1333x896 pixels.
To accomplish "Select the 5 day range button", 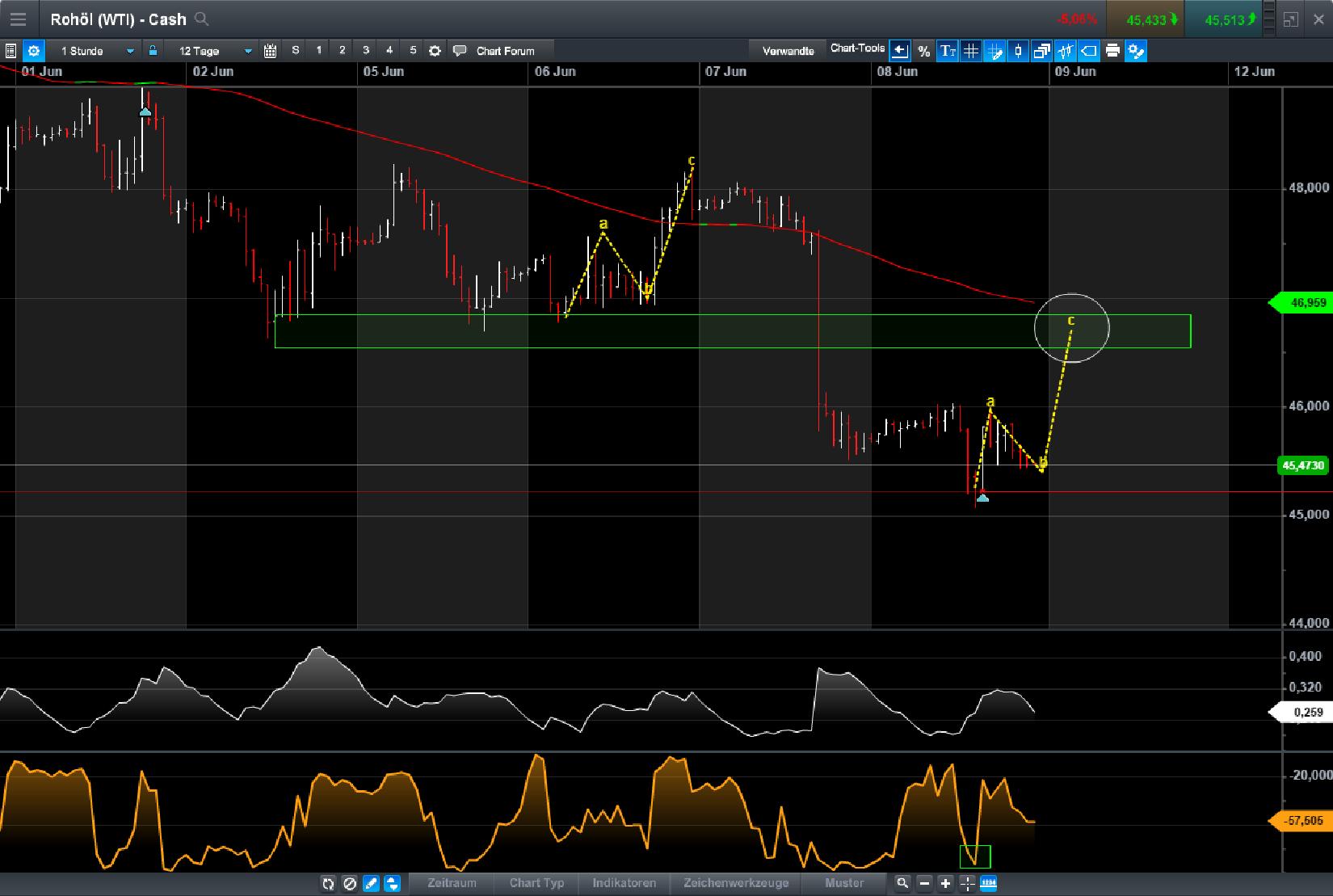I will click(x=413, y=50).
